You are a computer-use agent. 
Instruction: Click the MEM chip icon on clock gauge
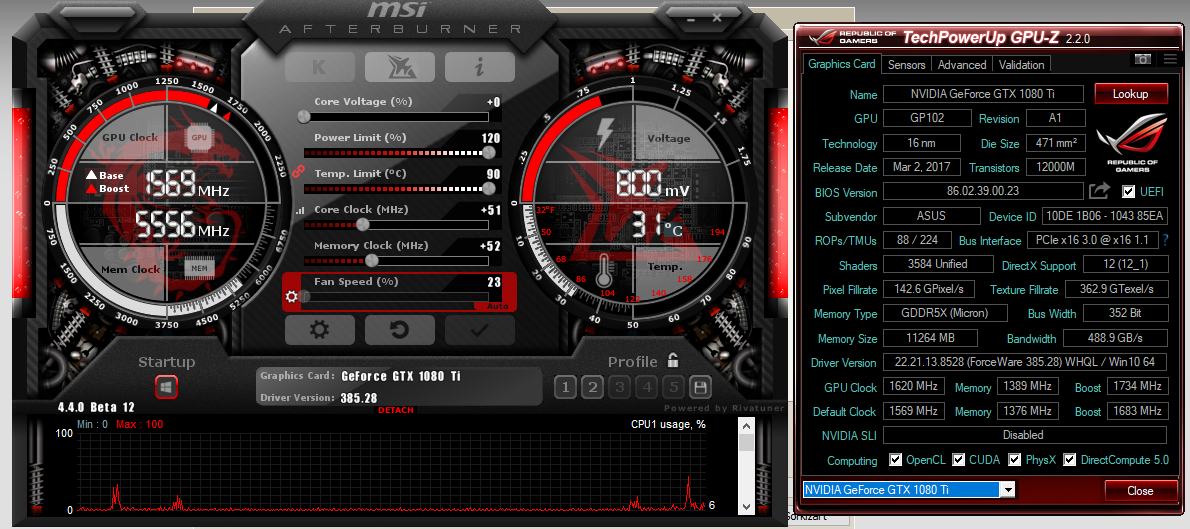point(199,268)
